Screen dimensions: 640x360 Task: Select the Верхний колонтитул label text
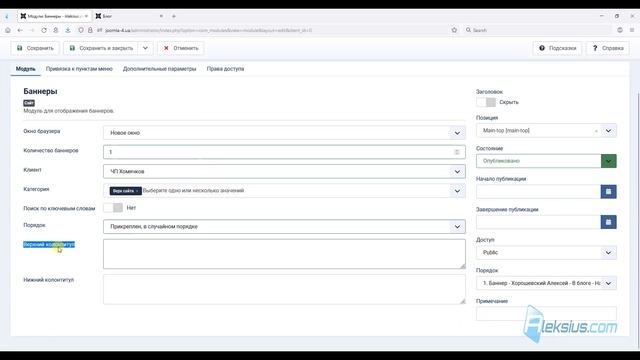(49, 244)
